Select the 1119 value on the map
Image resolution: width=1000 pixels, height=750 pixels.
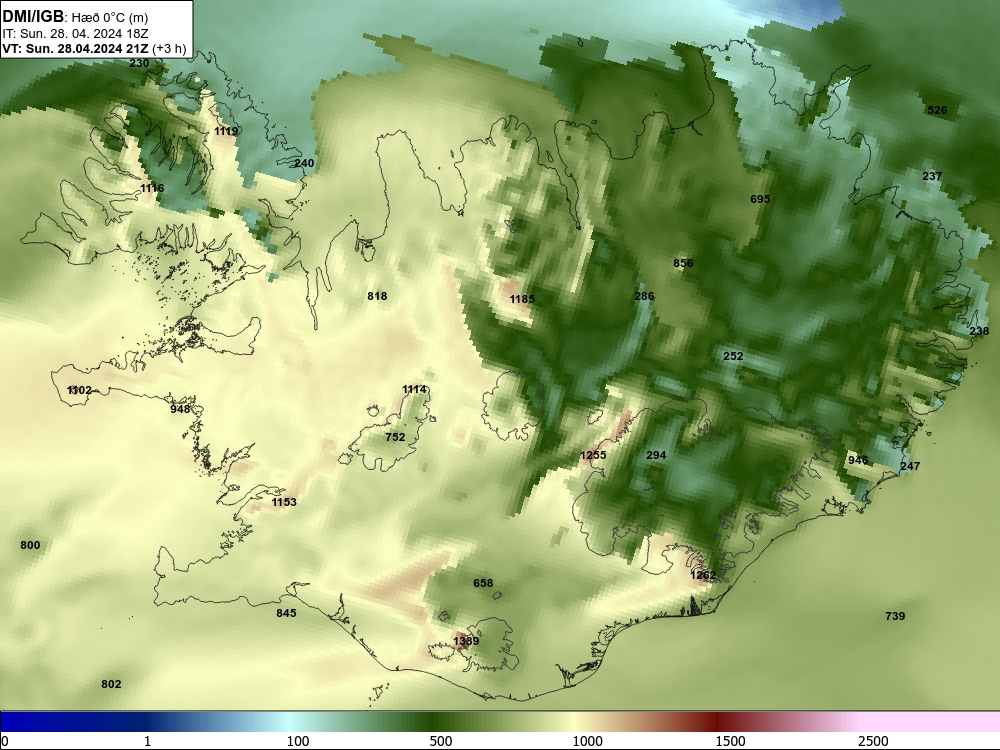226,131
